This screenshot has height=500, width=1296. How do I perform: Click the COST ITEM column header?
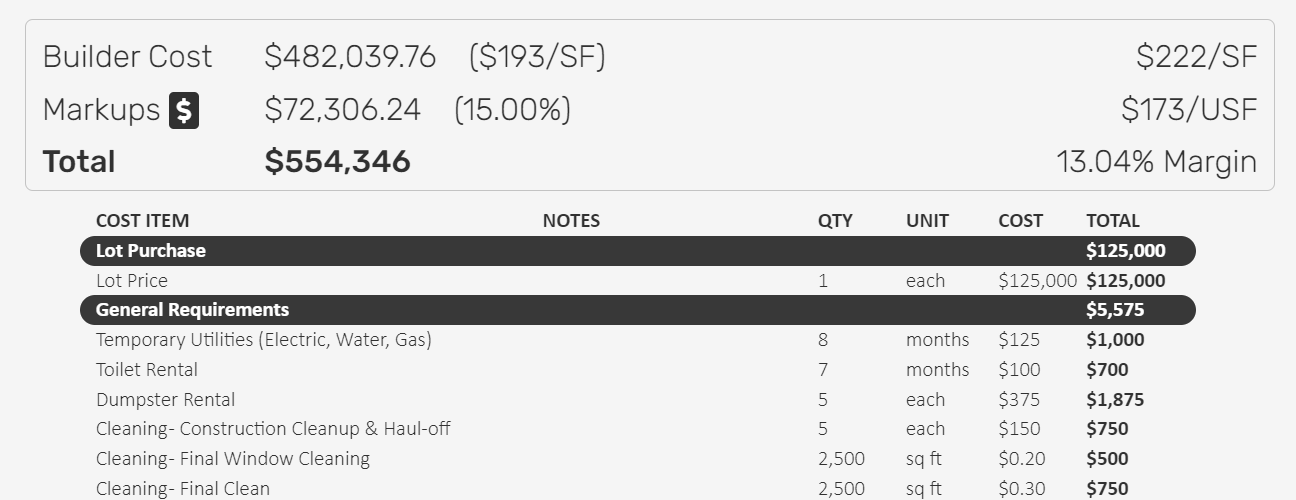[x=142, y=221]
